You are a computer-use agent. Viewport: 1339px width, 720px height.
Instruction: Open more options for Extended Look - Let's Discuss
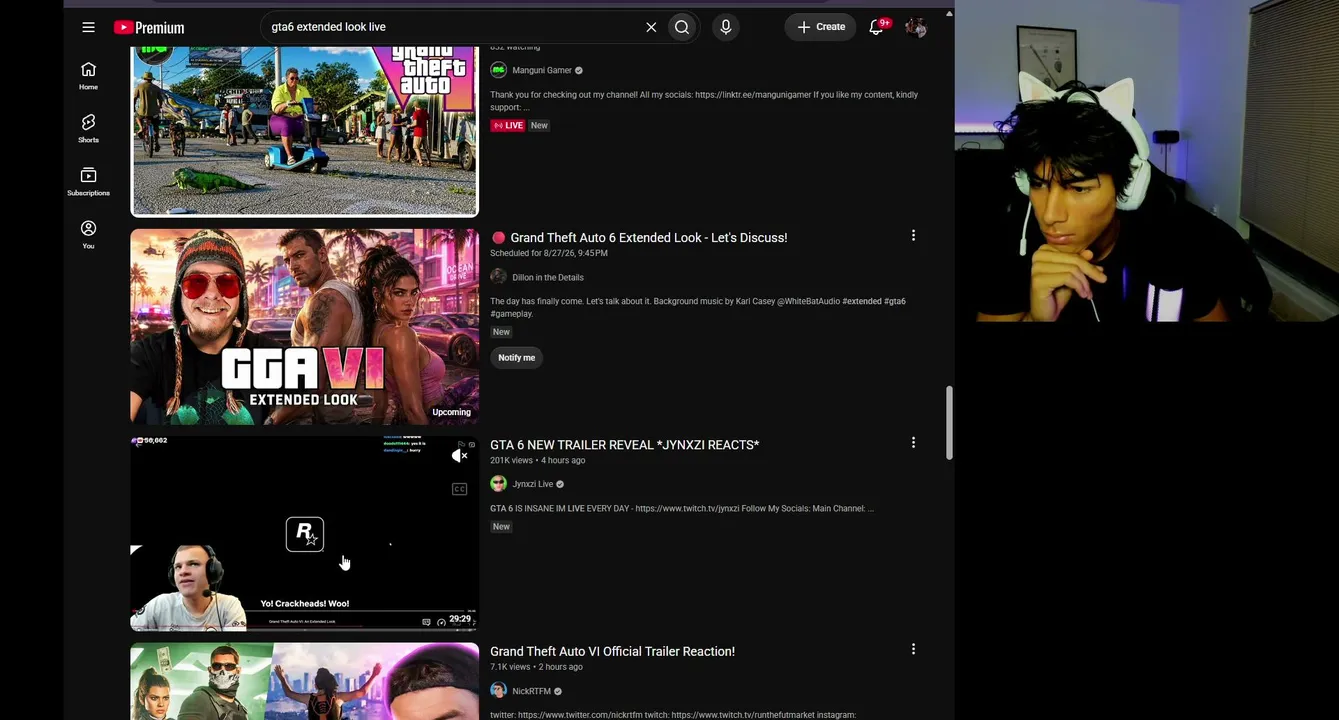[913, 235]
